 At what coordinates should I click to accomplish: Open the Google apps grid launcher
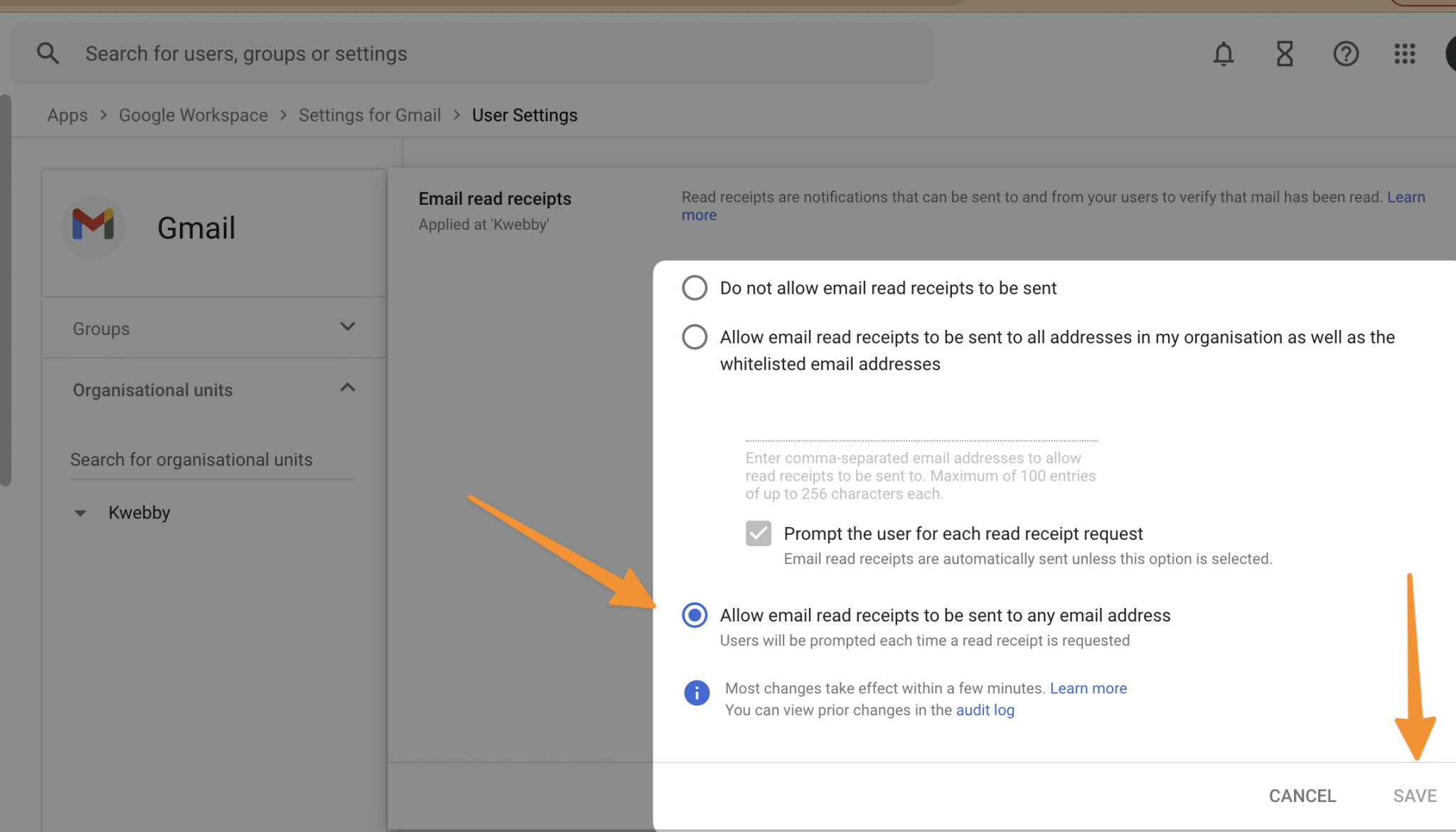(x=1405, y=53)
